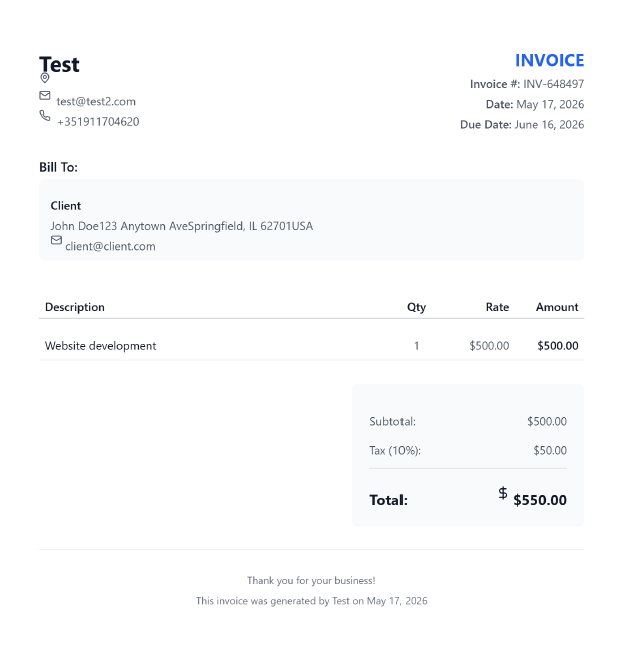Click the Tax (10%) label
619x647 pixels.
coord(395,451)
